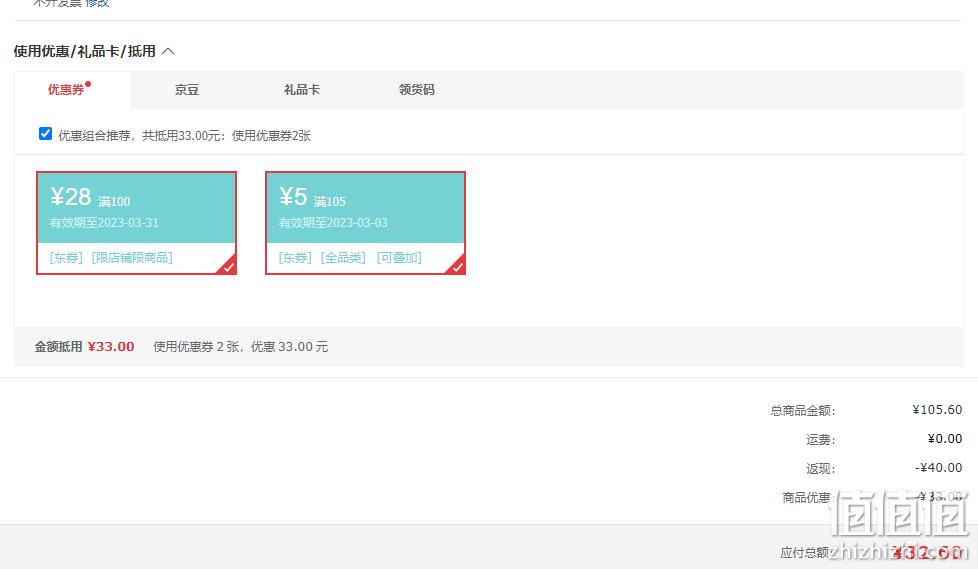Deselect the ¥28 满100 coupon card
Screen dimensions: 978x569
coord(136,223)
